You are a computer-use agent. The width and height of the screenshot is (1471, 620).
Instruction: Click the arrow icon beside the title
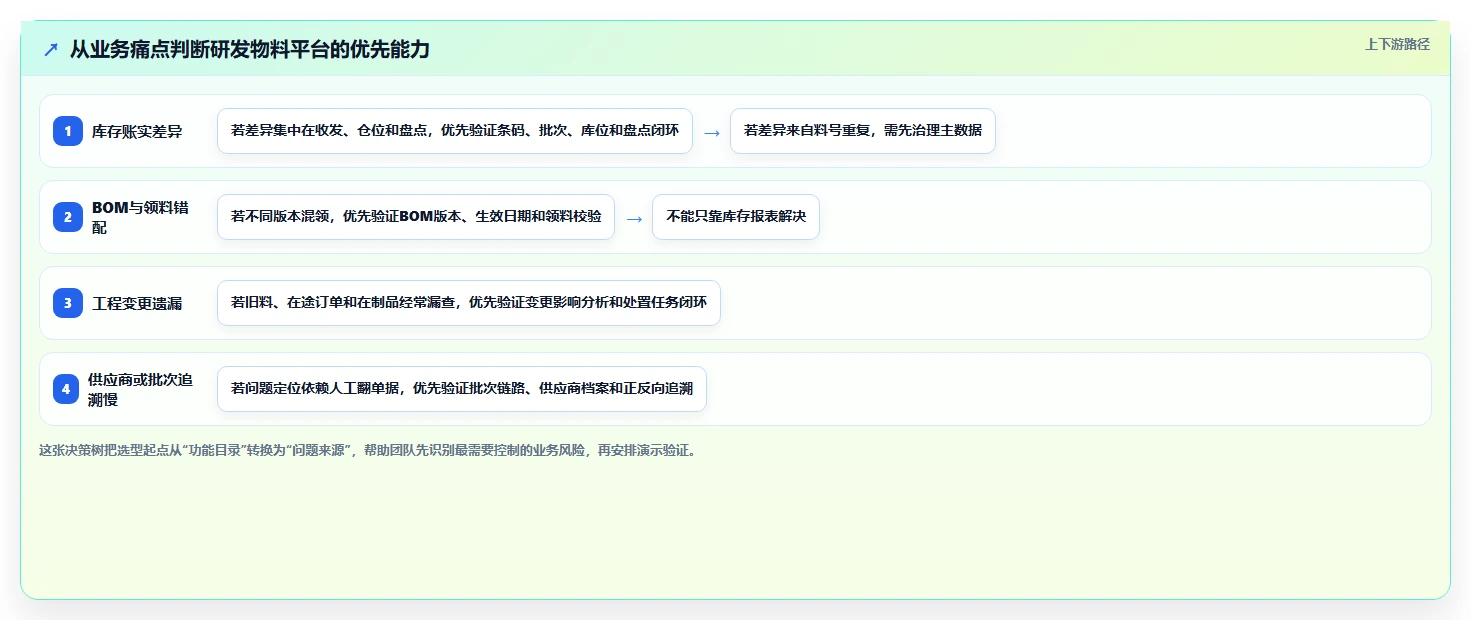coord(51,49)
